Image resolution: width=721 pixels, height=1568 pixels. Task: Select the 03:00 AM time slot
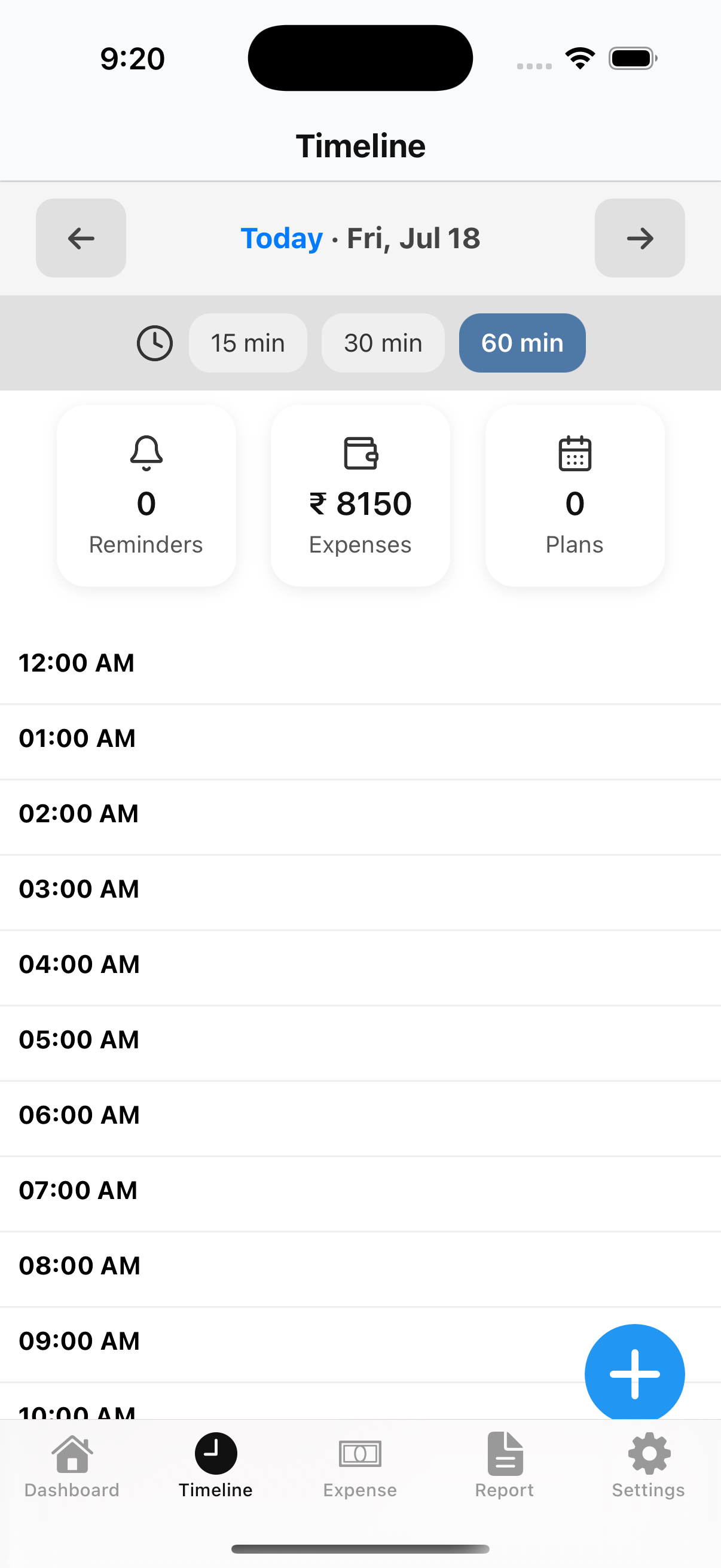click(360, 889)
